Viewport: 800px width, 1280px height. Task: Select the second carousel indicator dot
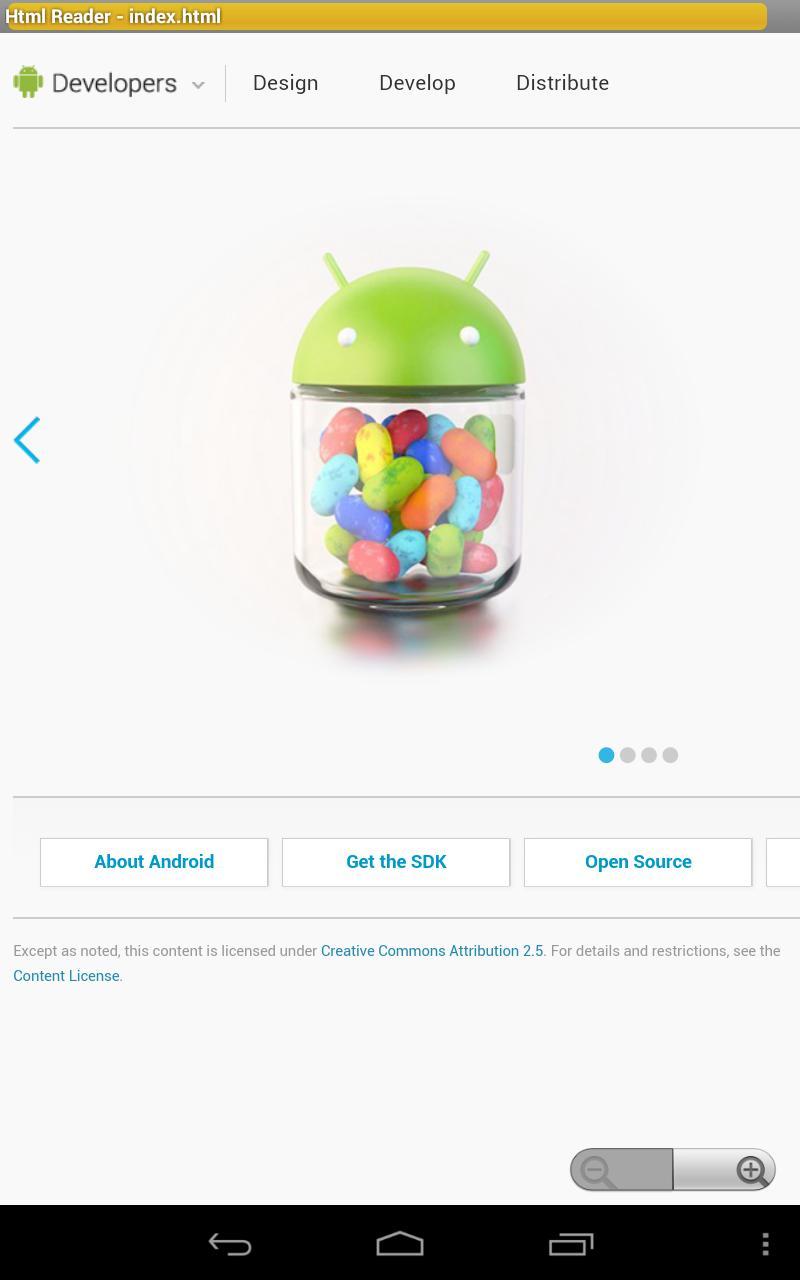pyautogui.click(x=628, y=755)
